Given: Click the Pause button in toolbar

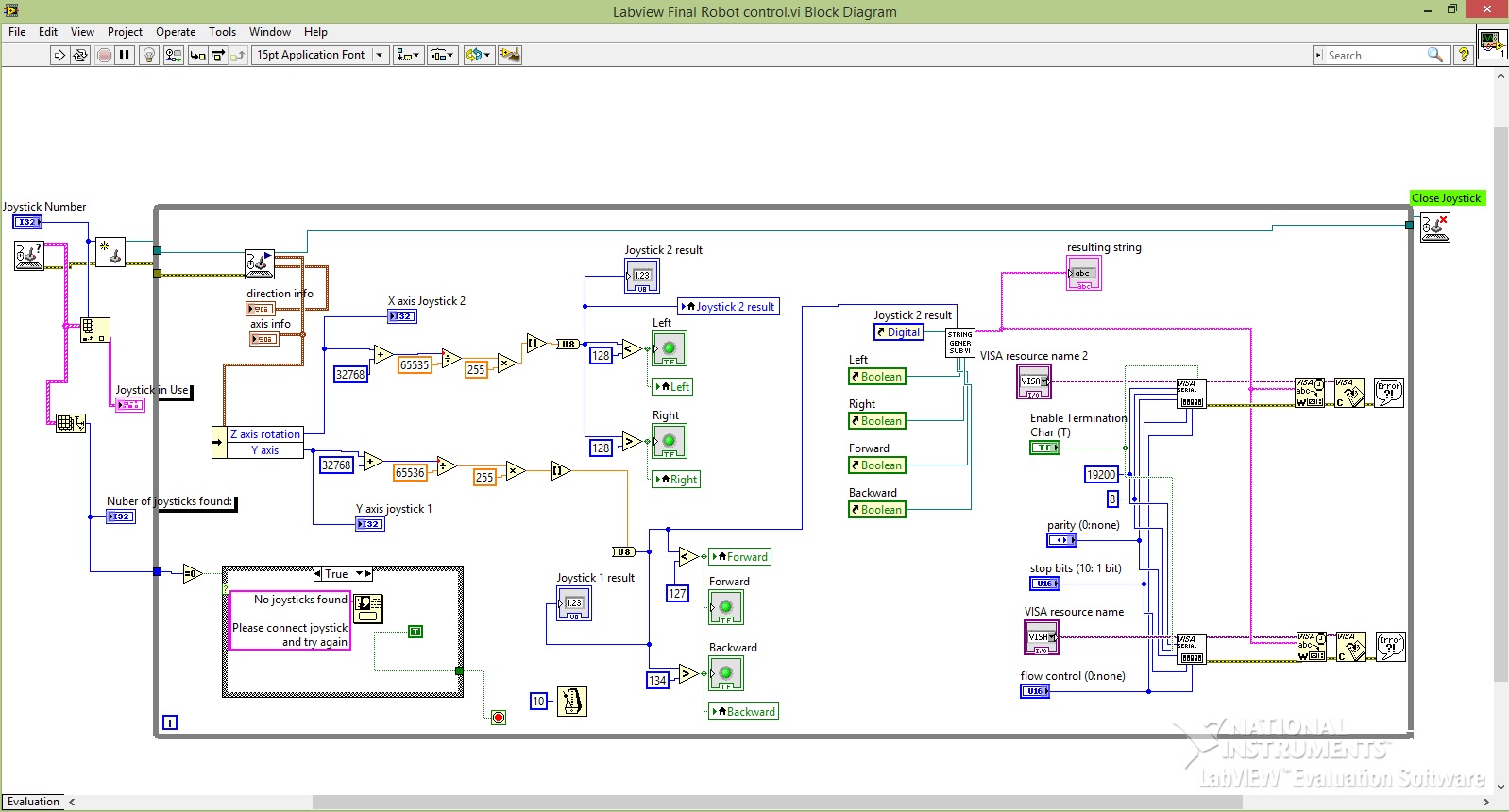Looking at the screenshot, I should point(125,55).
